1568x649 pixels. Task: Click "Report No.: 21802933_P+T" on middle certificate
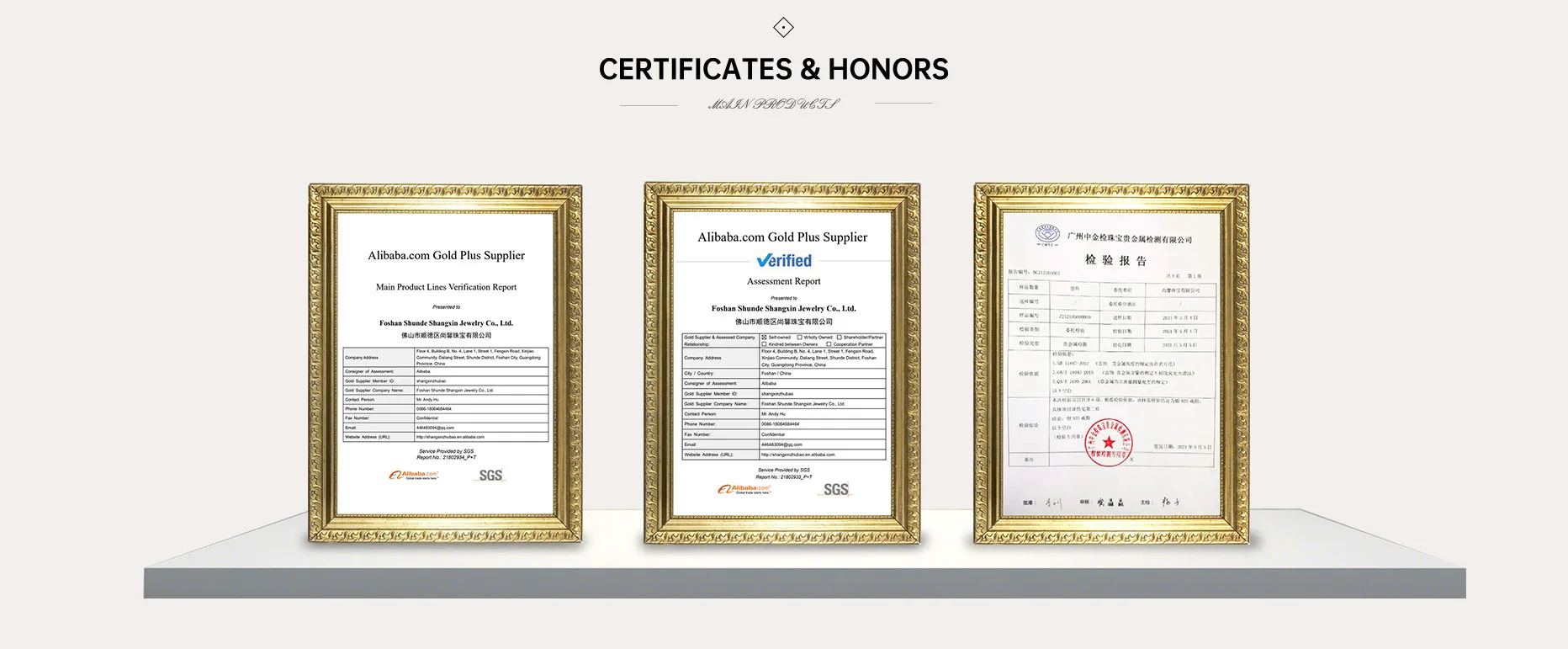click(784, 477)
